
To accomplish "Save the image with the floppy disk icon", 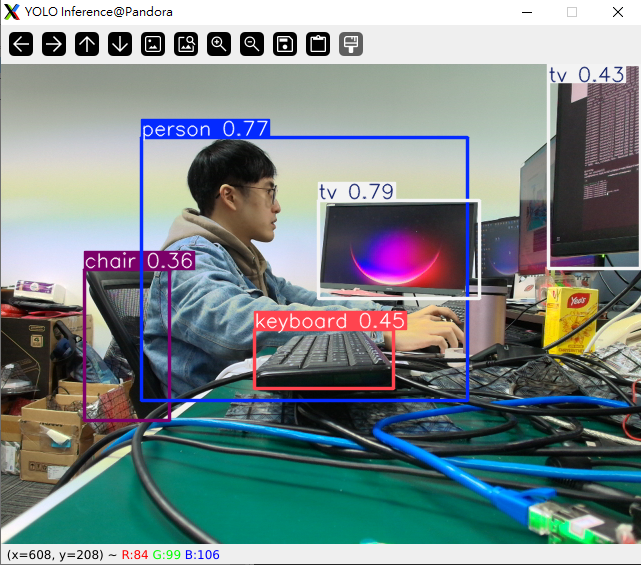I will coord(285,44).
